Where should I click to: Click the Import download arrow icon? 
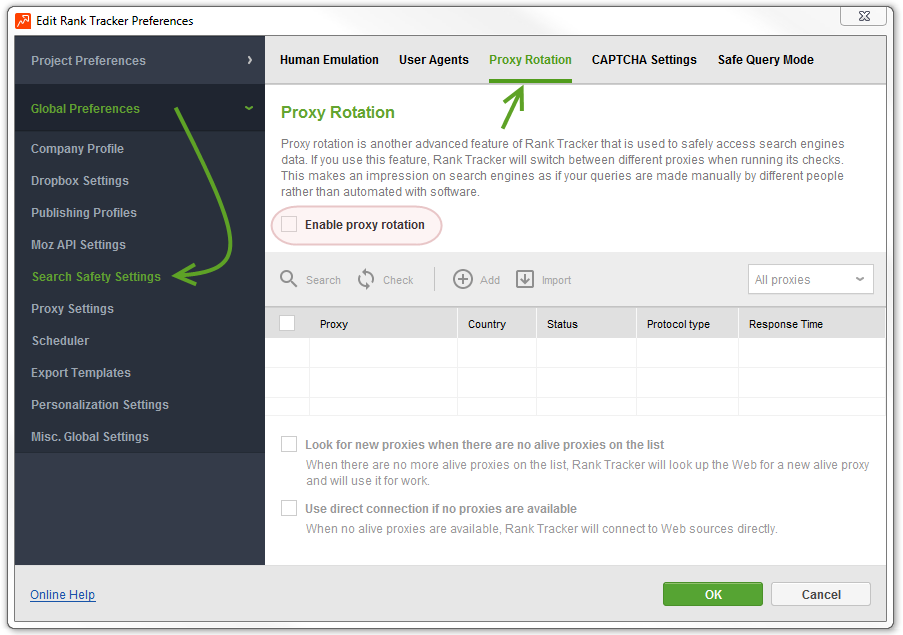point(525,279)
